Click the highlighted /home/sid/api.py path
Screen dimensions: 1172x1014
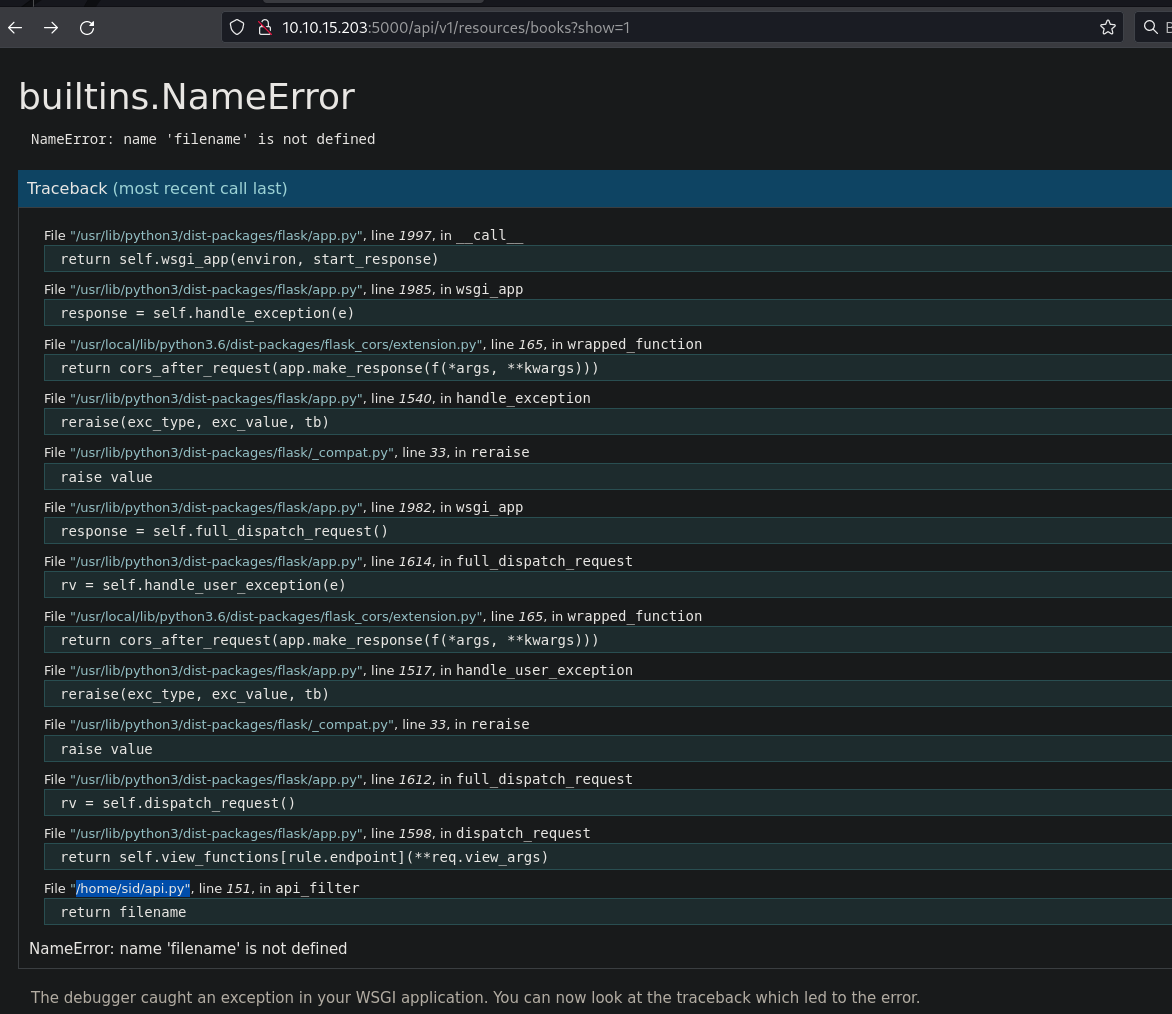[132, 888]
